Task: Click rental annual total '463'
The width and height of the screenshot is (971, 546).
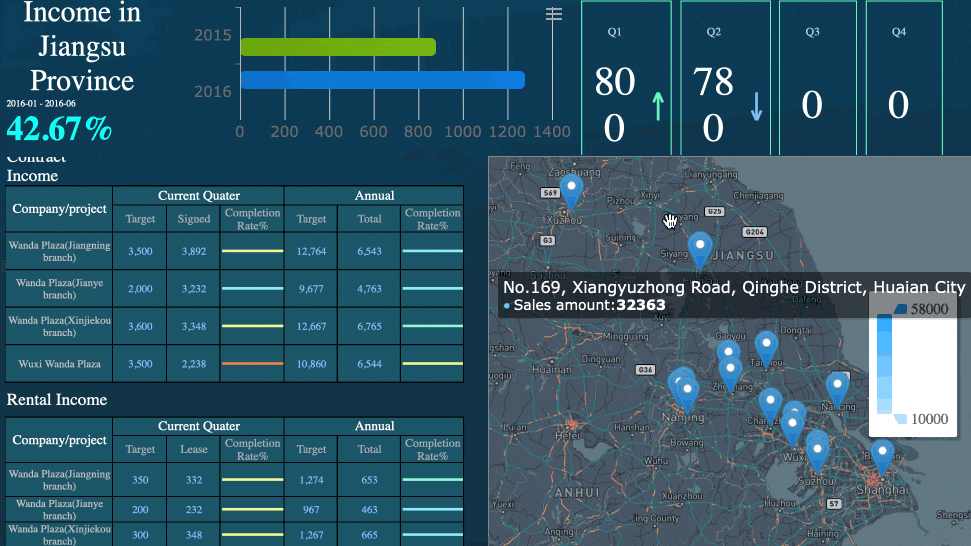Action: point(369,509)
